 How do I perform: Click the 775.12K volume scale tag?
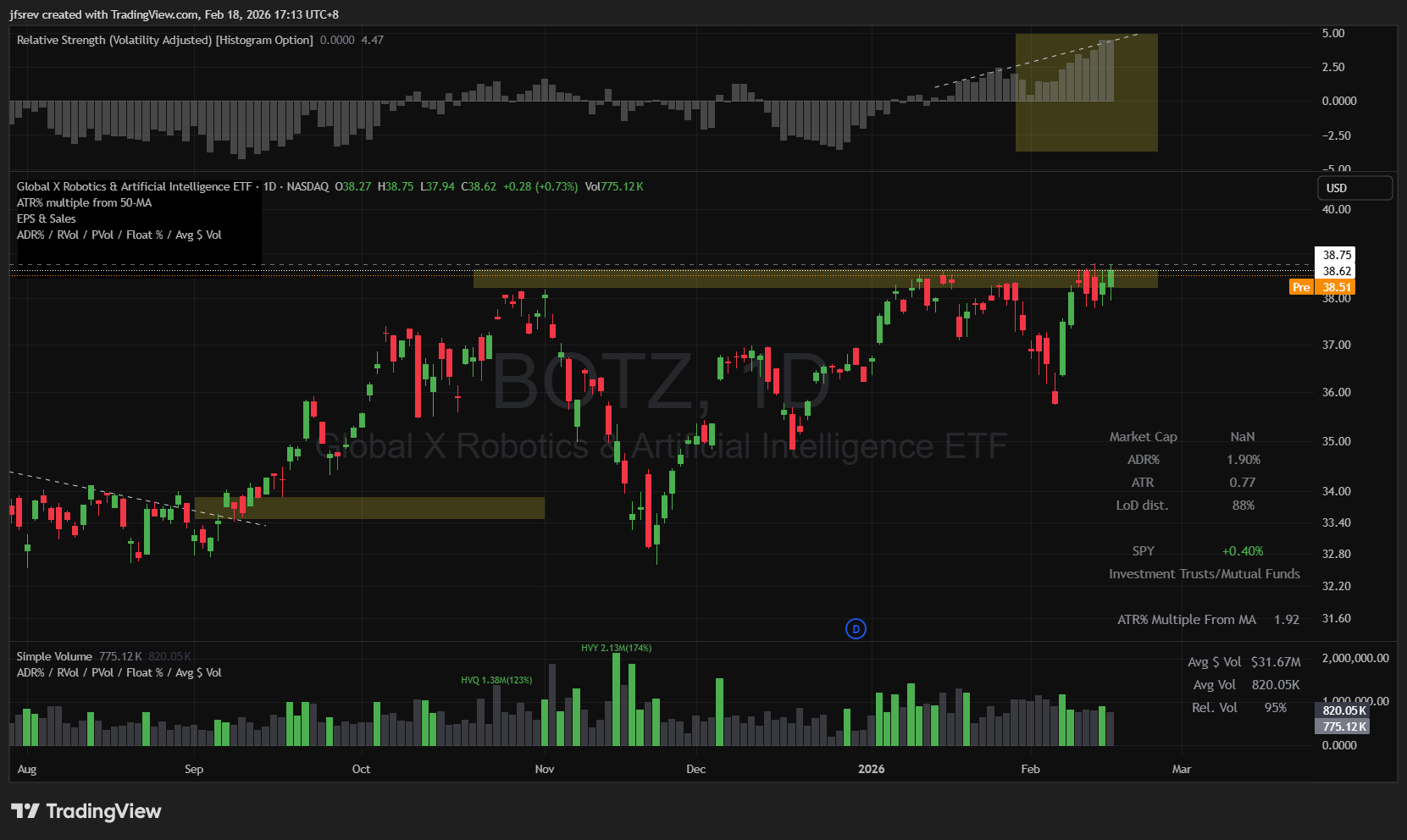pyautogui.click(x=1342, y=727)
